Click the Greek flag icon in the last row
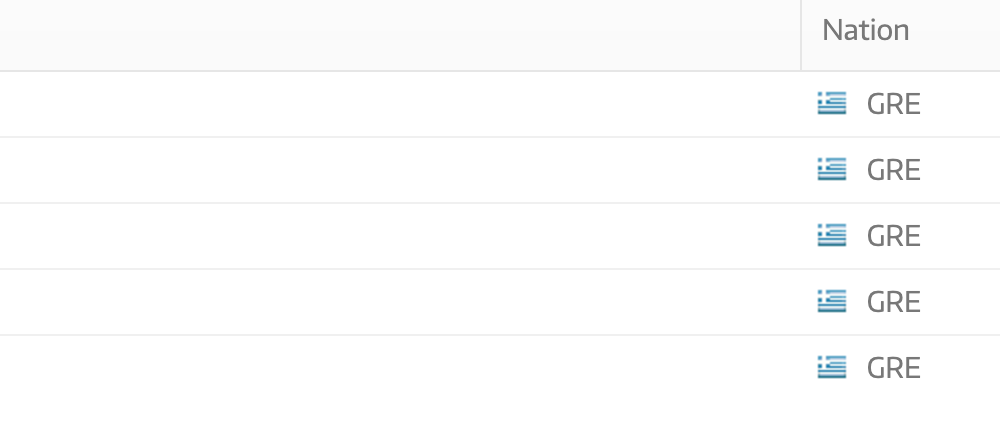The image size is (1000, 422). pyautogui.click(x=832, y=367)
